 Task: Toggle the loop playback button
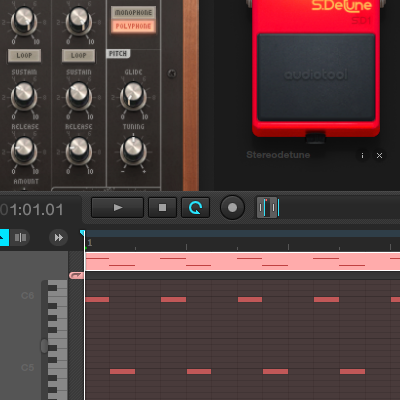point(195,208)
